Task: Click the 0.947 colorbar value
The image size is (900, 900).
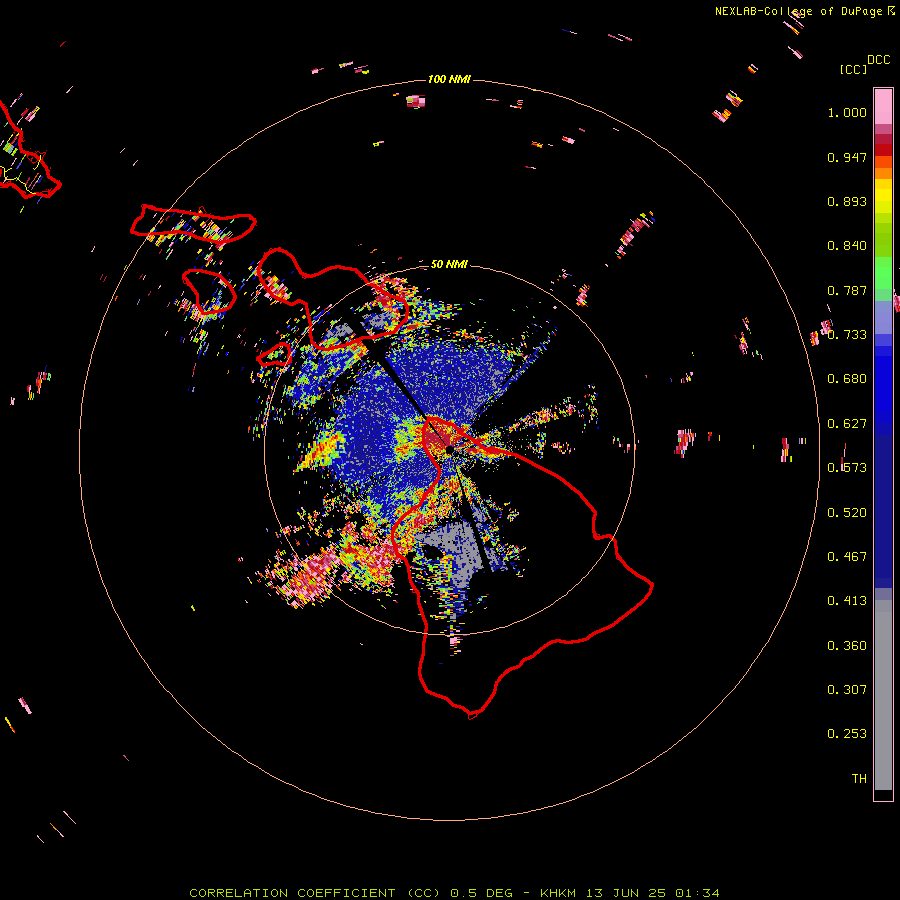Action: [x=847, y=157]
